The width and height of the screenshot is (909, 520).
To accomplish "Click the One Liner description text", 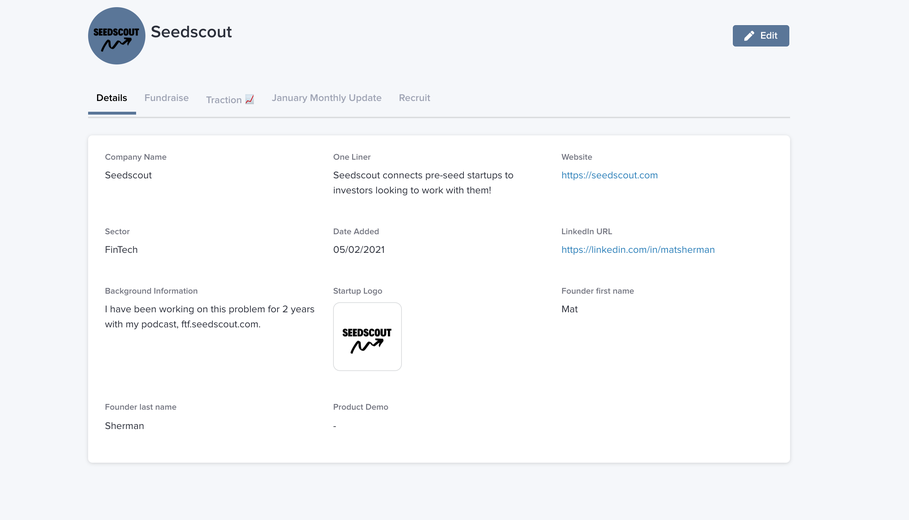I will pos(423,183).
